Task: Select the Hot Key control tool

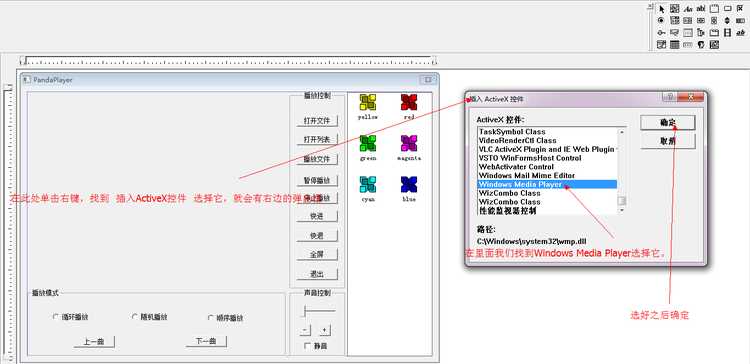Action: tap(674, 33)
